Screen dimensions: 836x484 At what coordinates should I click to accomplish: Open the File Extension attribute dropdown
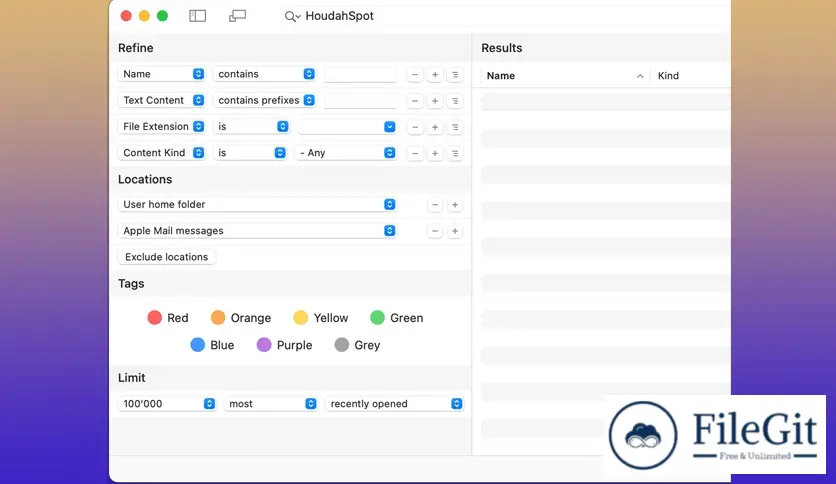point(162,126)
